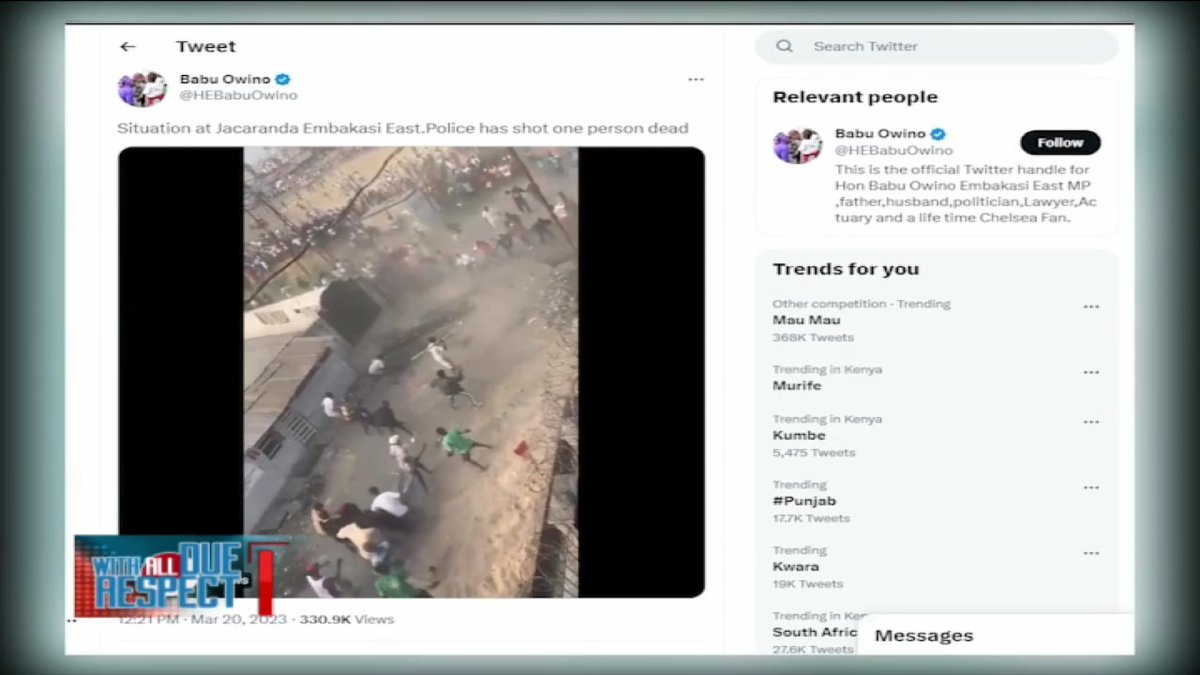
Task: Open the Murife trend
Action: [x=797, y=386]
